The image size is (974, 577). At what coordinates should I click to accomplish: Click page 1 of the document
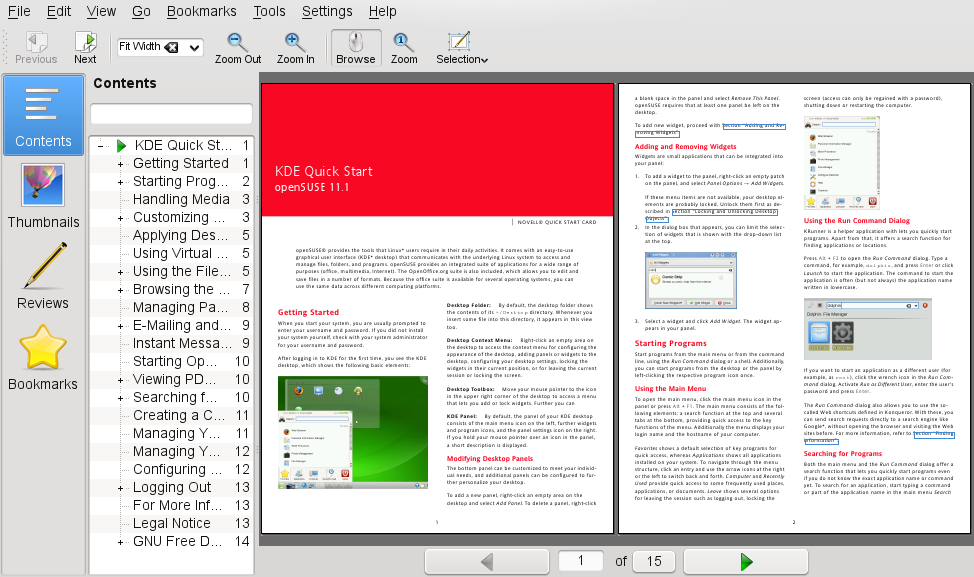pos(437,309)
